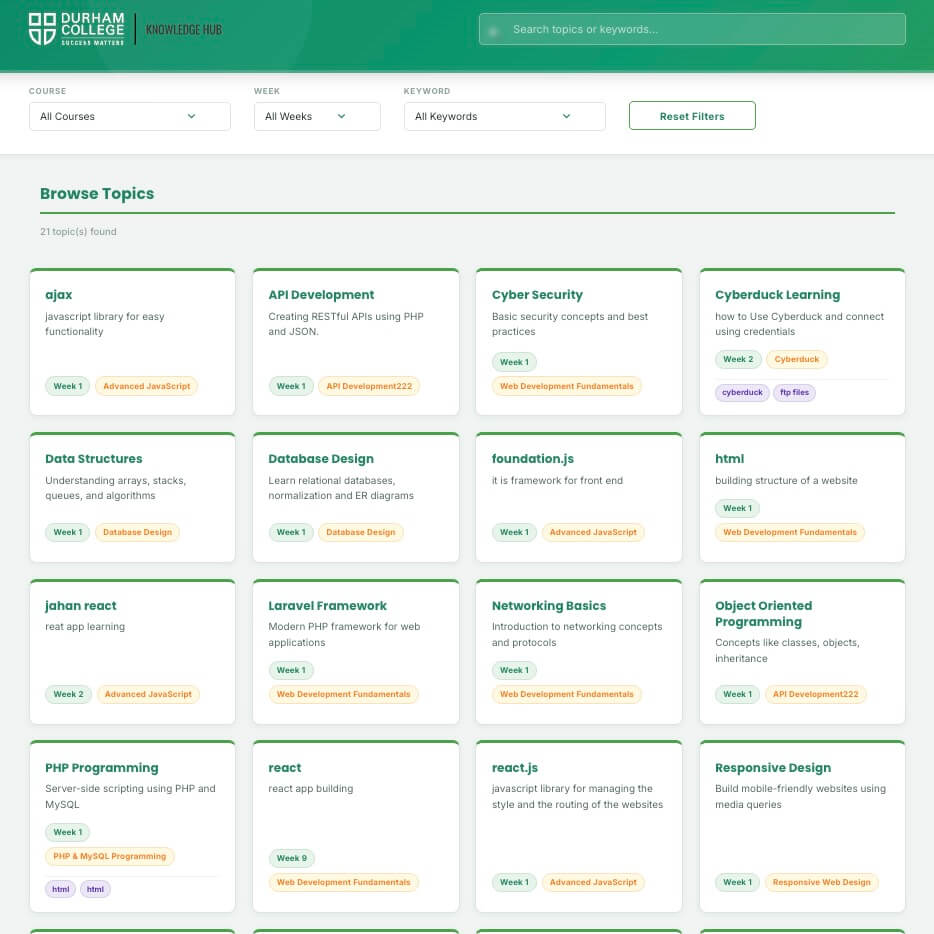Screen dimensions: 934x934
Task: Click the purple cyberduck keyword tag
Action: coord(742,393)
